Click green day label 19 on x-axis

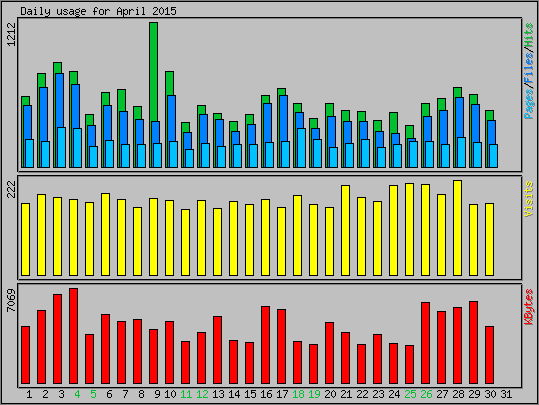[x=314, y=394]
